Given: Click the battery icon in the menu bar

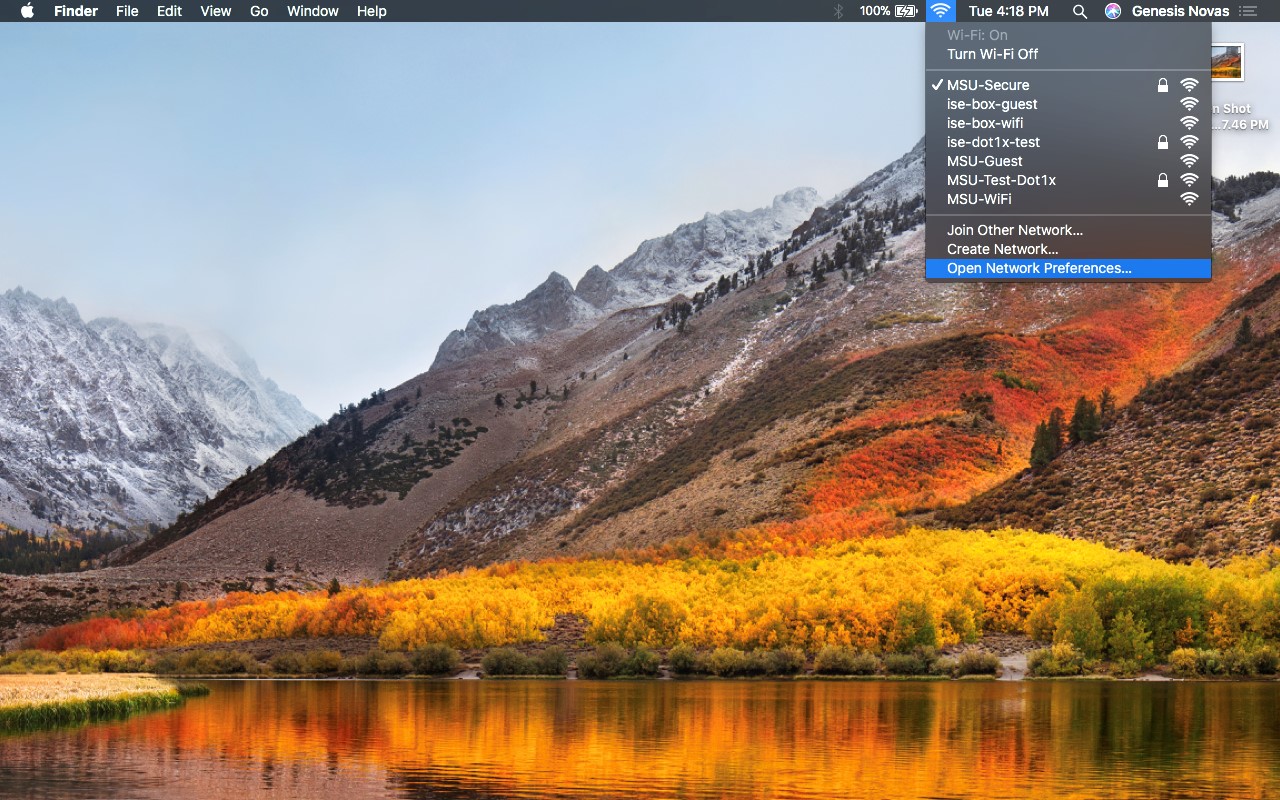Looking at the screenshot, I should pos(905,11).
